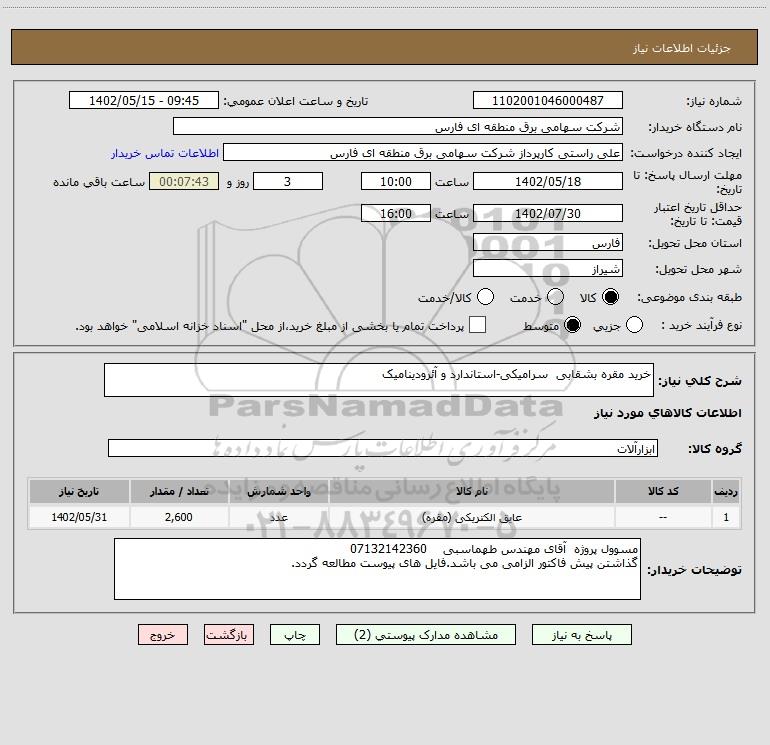Click the remaining time field 00:07:43
The width and height of the screenshot is (770, 745).
click(184, 181)
